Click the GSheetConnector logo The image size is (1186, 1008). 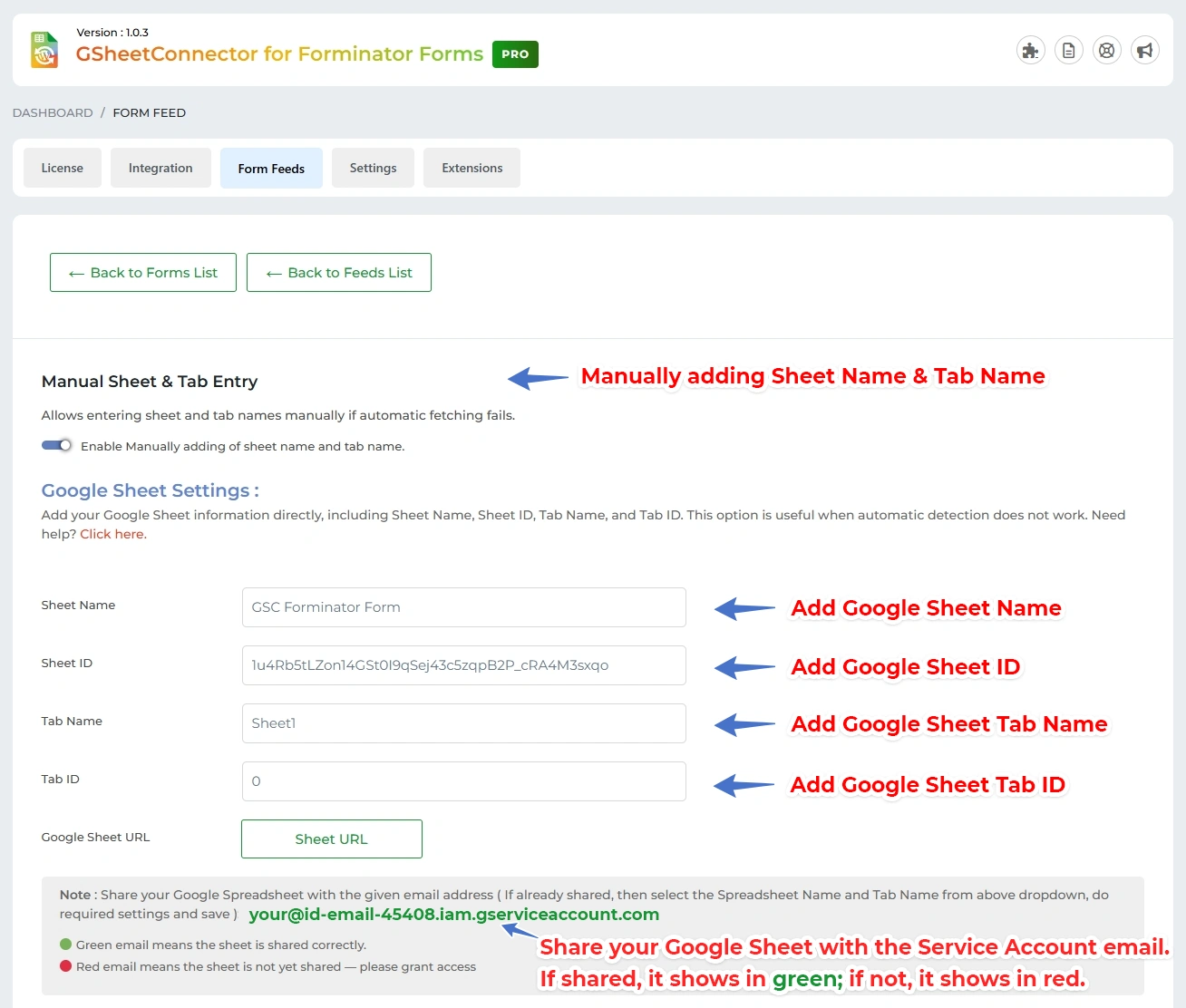coord(43,49)
